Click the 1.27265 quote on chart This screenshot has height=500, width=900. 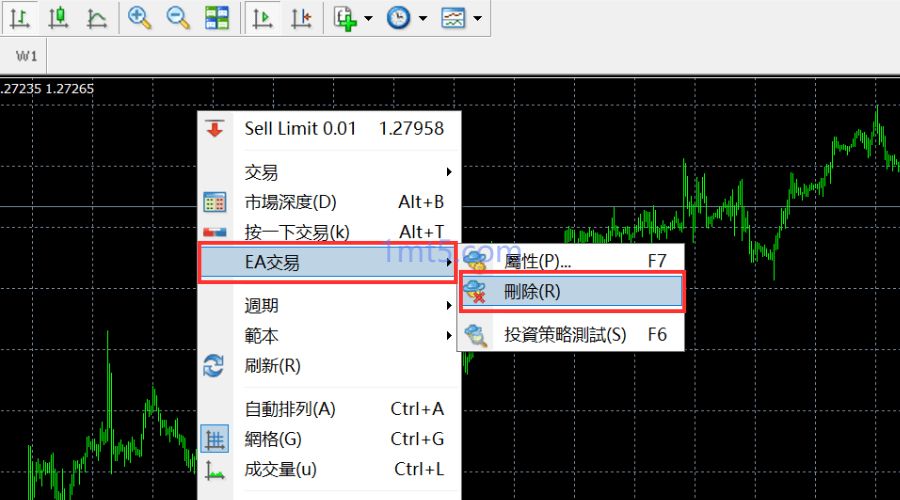(x=69, y=88)
